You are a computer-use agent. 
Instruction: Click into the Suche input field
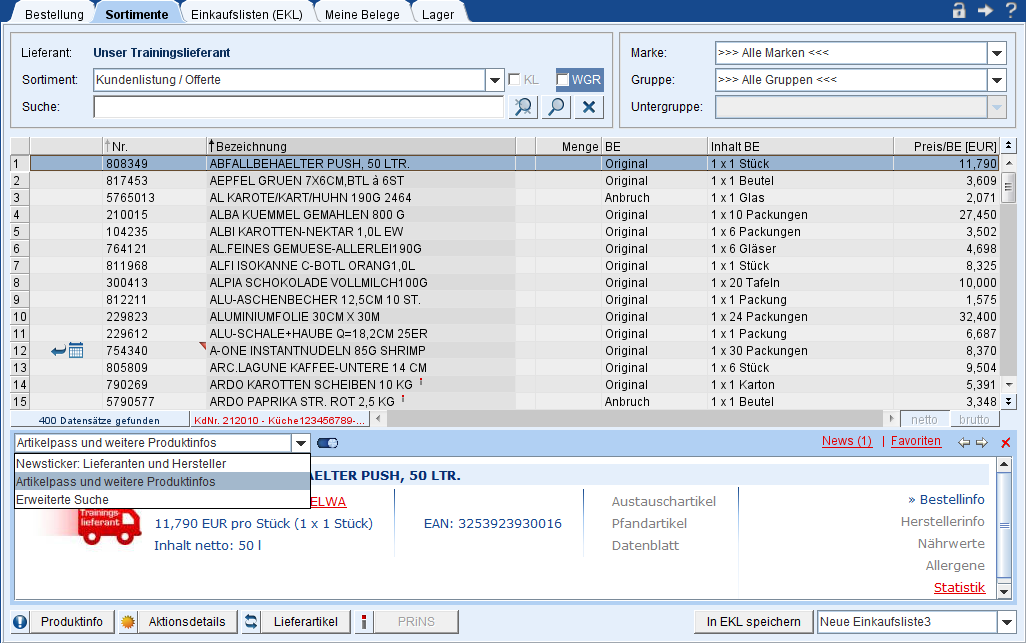[298, 107]
